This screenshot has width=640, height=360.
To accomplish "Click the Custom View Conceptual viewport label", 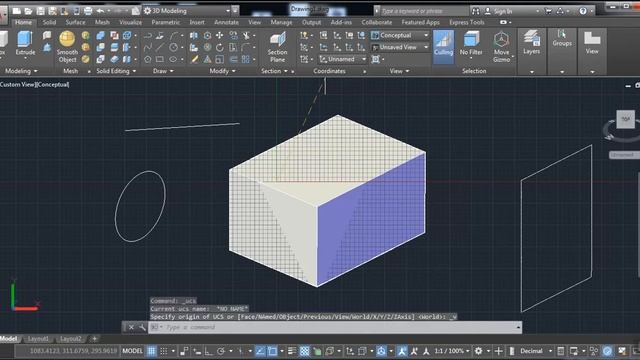I will (x=35, y=84).
